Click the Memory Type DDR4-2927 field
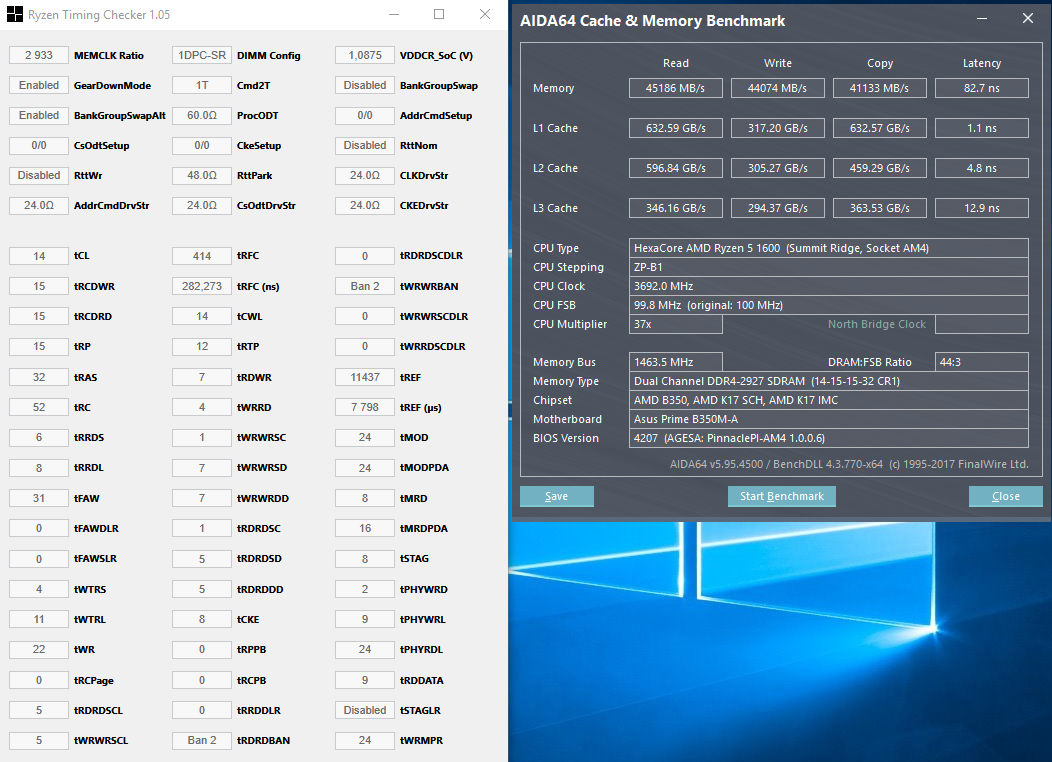The width and height of the screenshot is (1052, 762). point(829,381)
